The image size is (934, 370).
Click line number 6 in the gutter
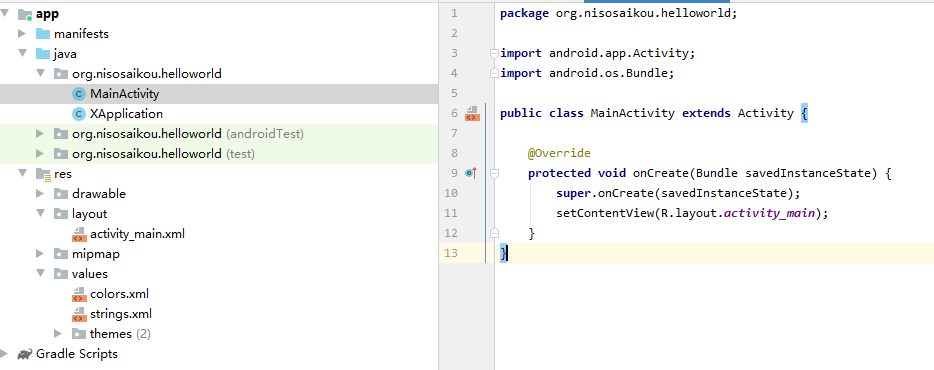click(454, 113)
